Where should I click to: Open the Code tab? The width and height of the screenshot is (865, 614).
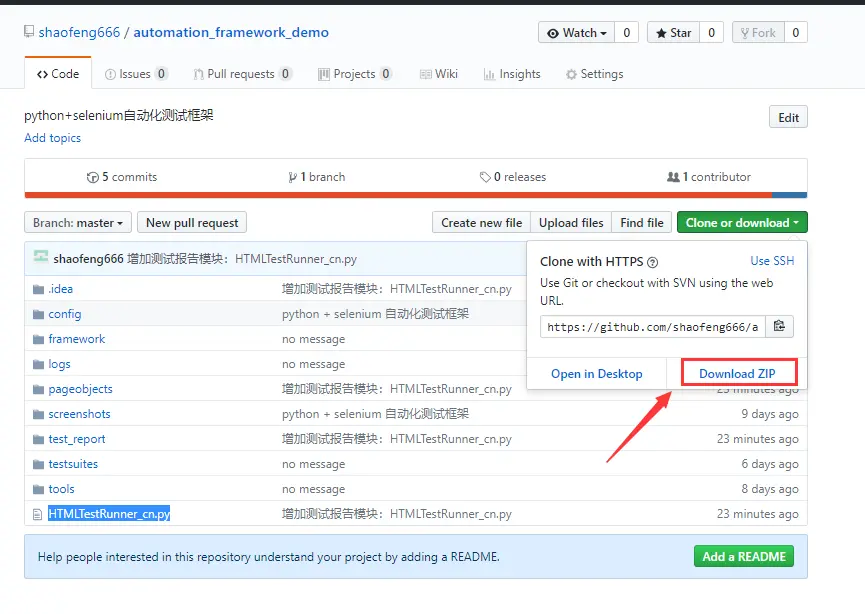coord(58,74)
